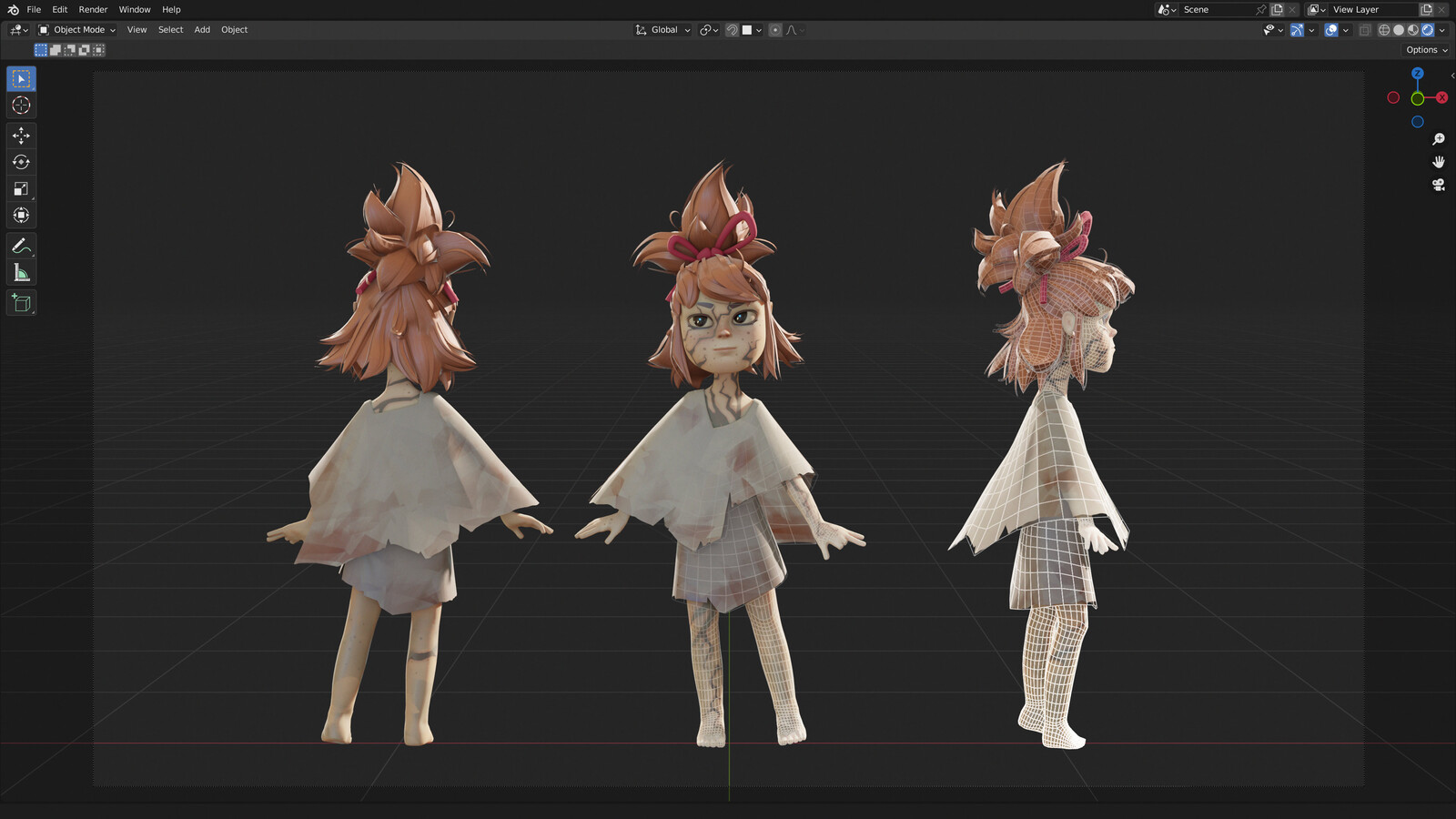Open the viewport shading options dropdown
Viewport: 1456px width, 819px height.
pyautogui.click(x=1442, y=30)
